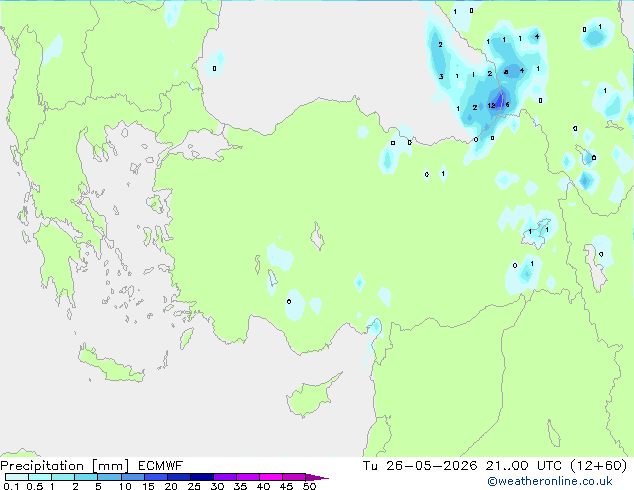Click the arrow tip past 50 on legend
The height and width of the screenshot is (490, 634).
click(x=317, y=477)
